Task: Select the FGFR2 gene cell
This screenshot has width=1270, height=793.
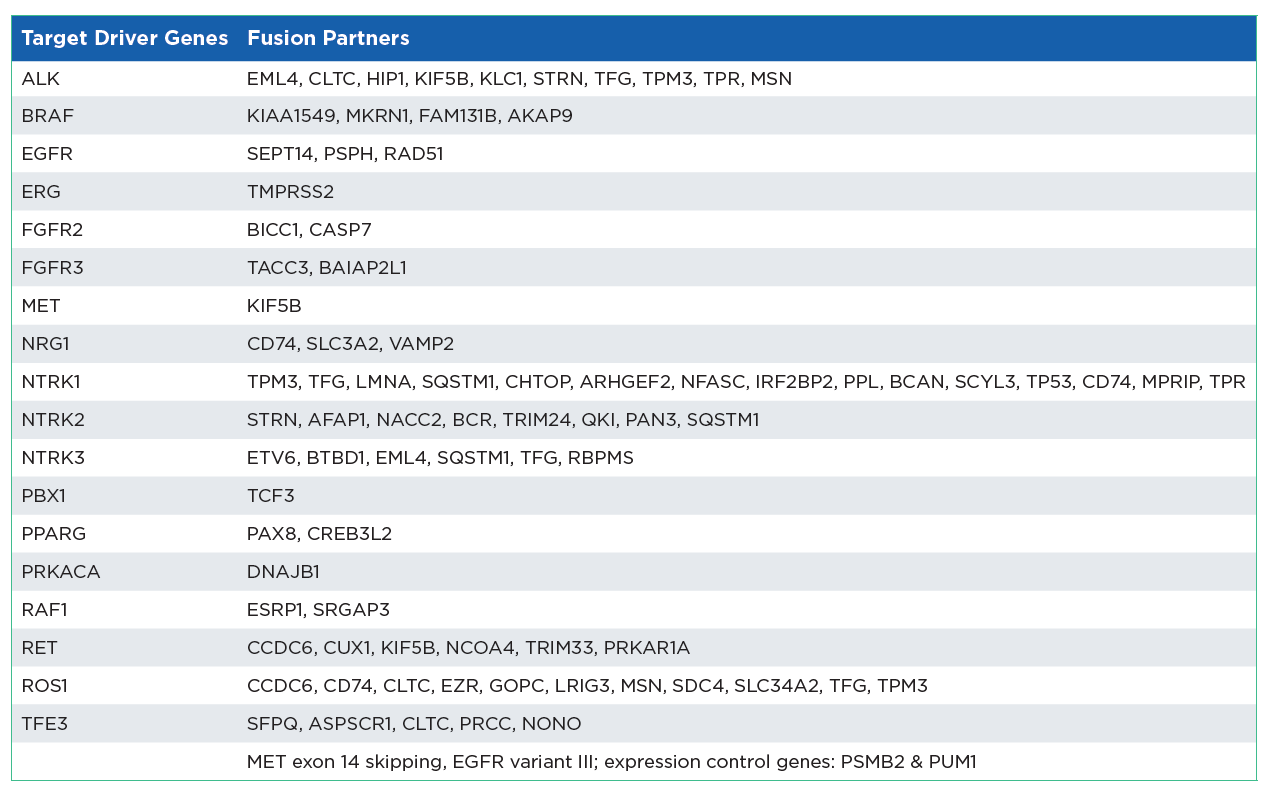Action: [x=52, y=230]
